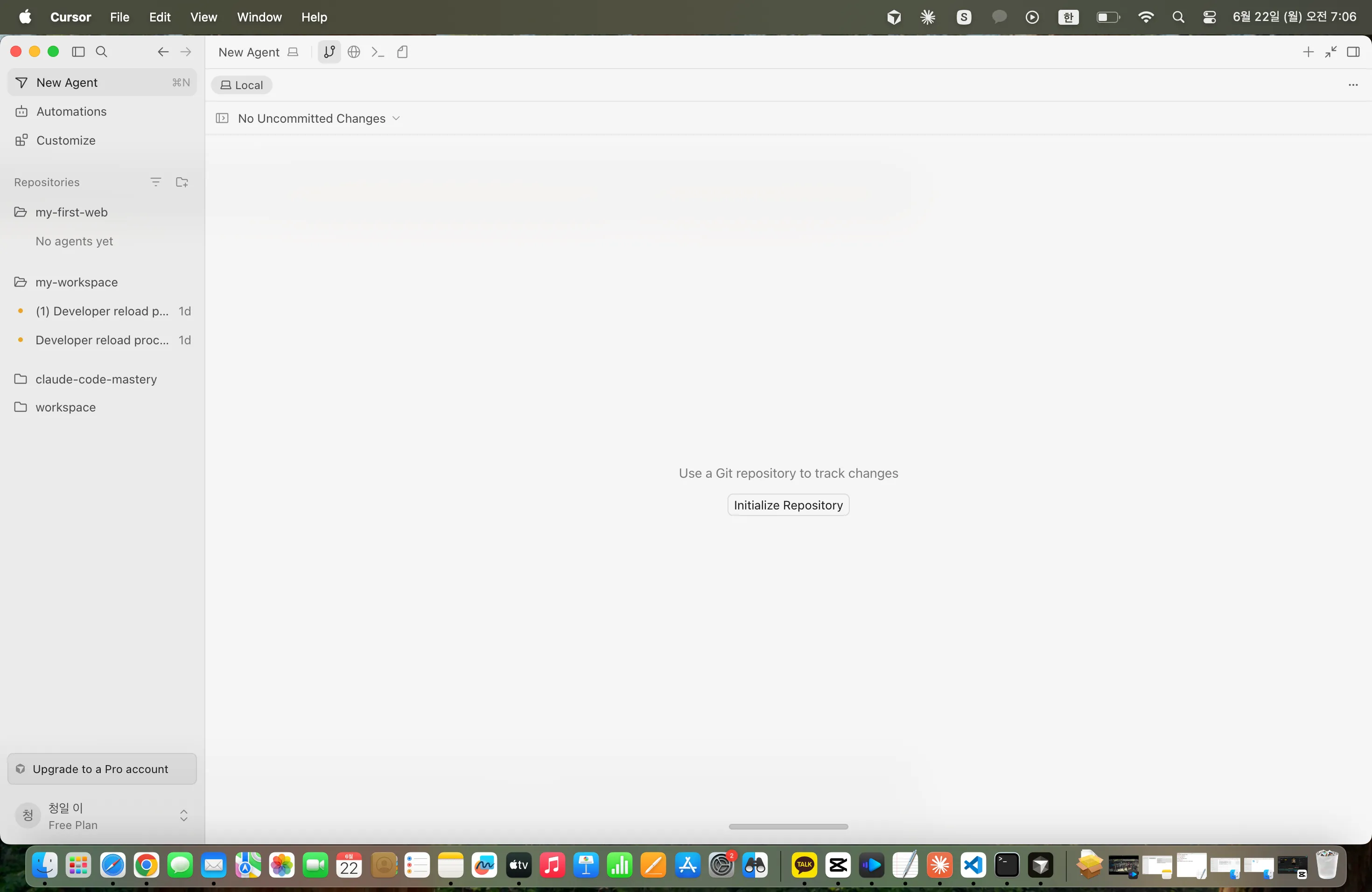This screenshot has height=892, width=1372.
Task: Start a New Agent from sidebar
Action: [102, 83]
